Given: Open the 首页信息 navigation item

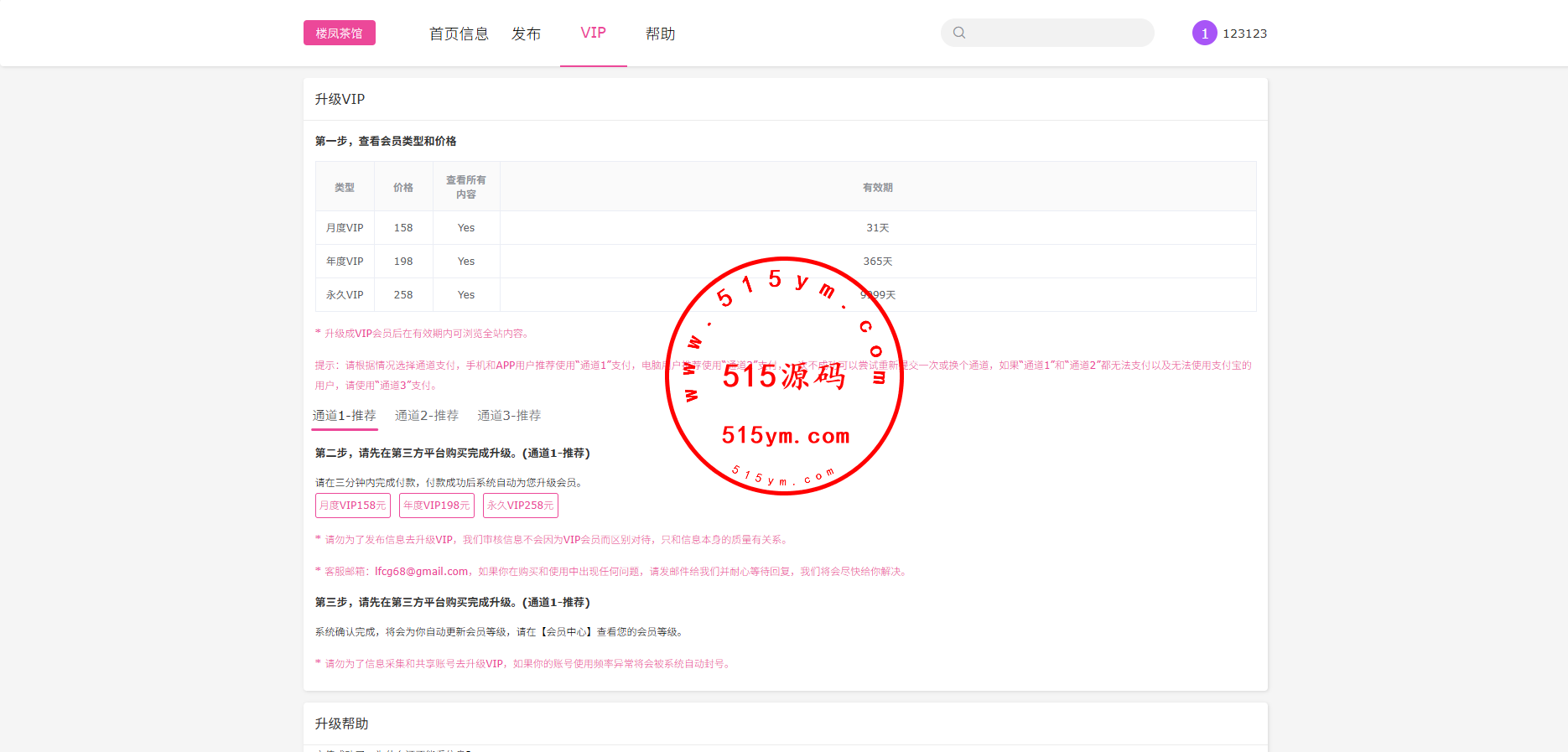Looking at the screenshot, I should [459, 34].
